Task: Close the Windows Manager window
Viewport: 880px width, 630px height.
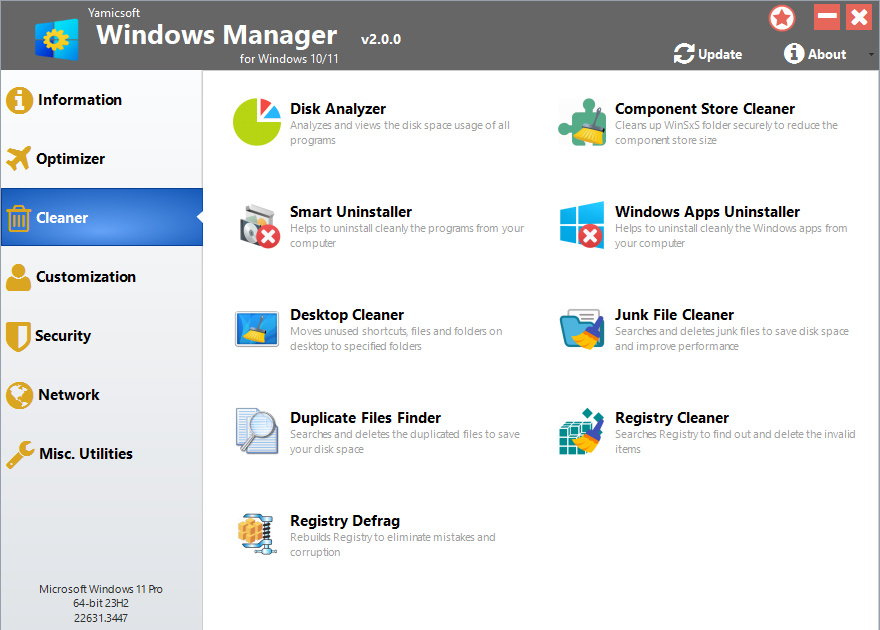Action: click(x=859, y=17)
